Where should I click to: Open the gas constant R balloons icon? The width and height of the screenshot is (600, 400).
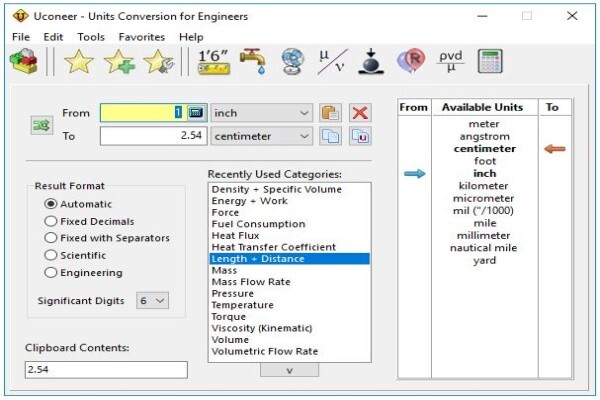(x=411, y=61)
